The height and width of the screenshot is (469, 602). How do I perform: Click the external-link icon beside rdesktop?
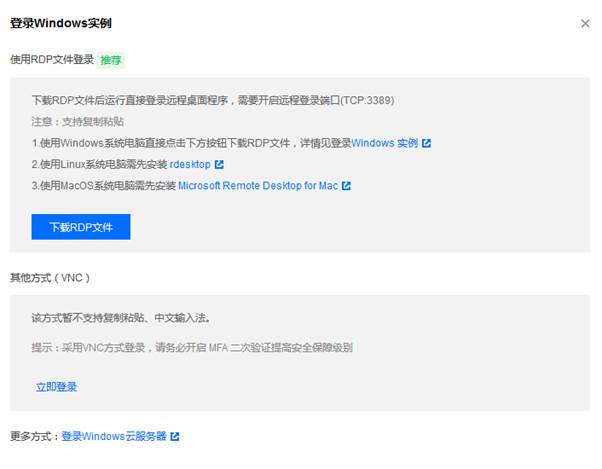tap(219, 164)
